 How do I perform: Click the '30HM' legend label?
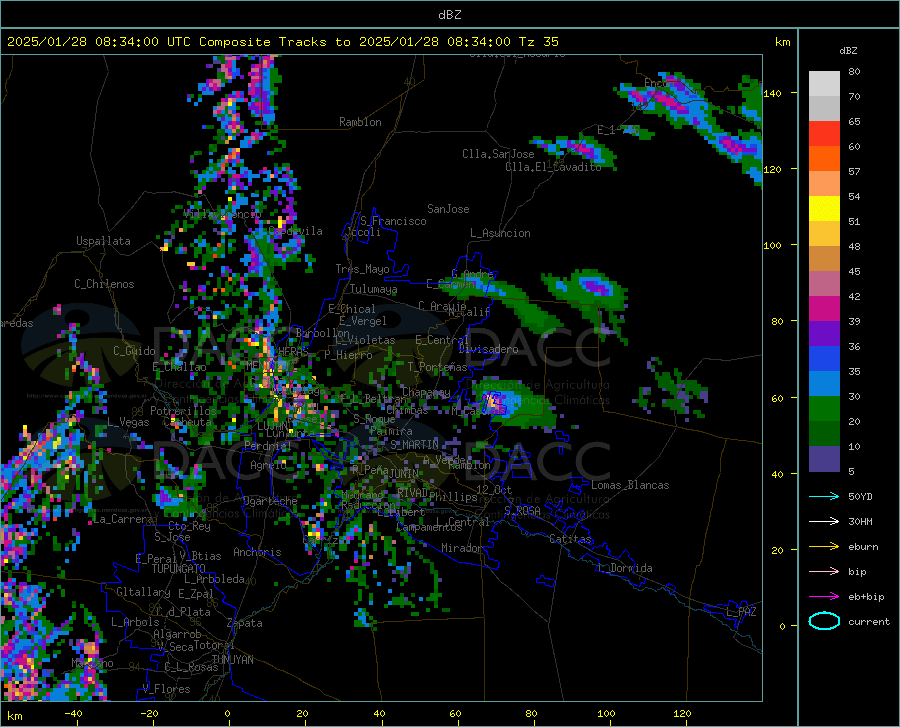coord(860,522)
